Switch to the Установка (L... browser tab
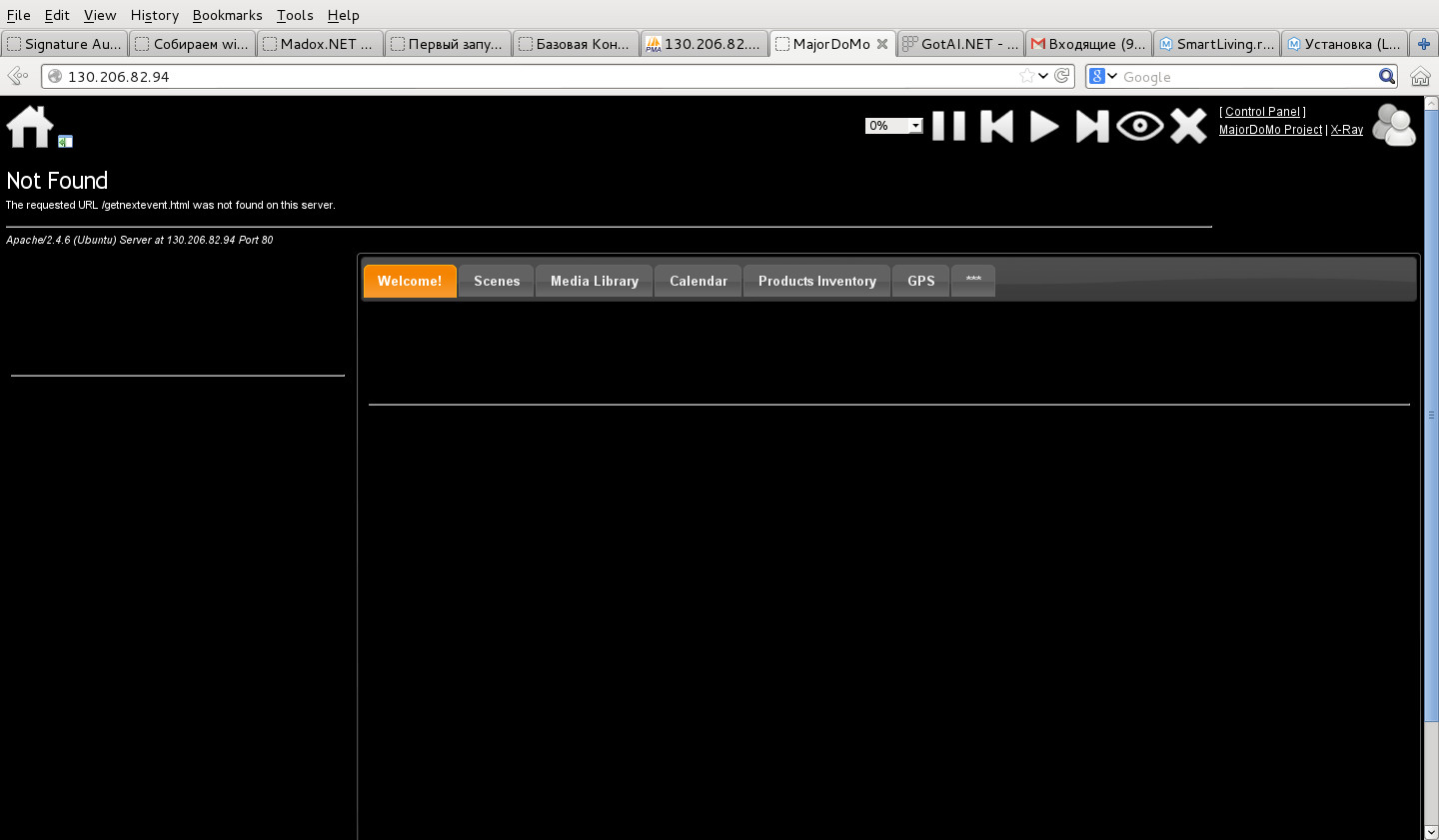Image resolution: width=1439 pixels, height=840 pixels. [x=1344, y=44]
